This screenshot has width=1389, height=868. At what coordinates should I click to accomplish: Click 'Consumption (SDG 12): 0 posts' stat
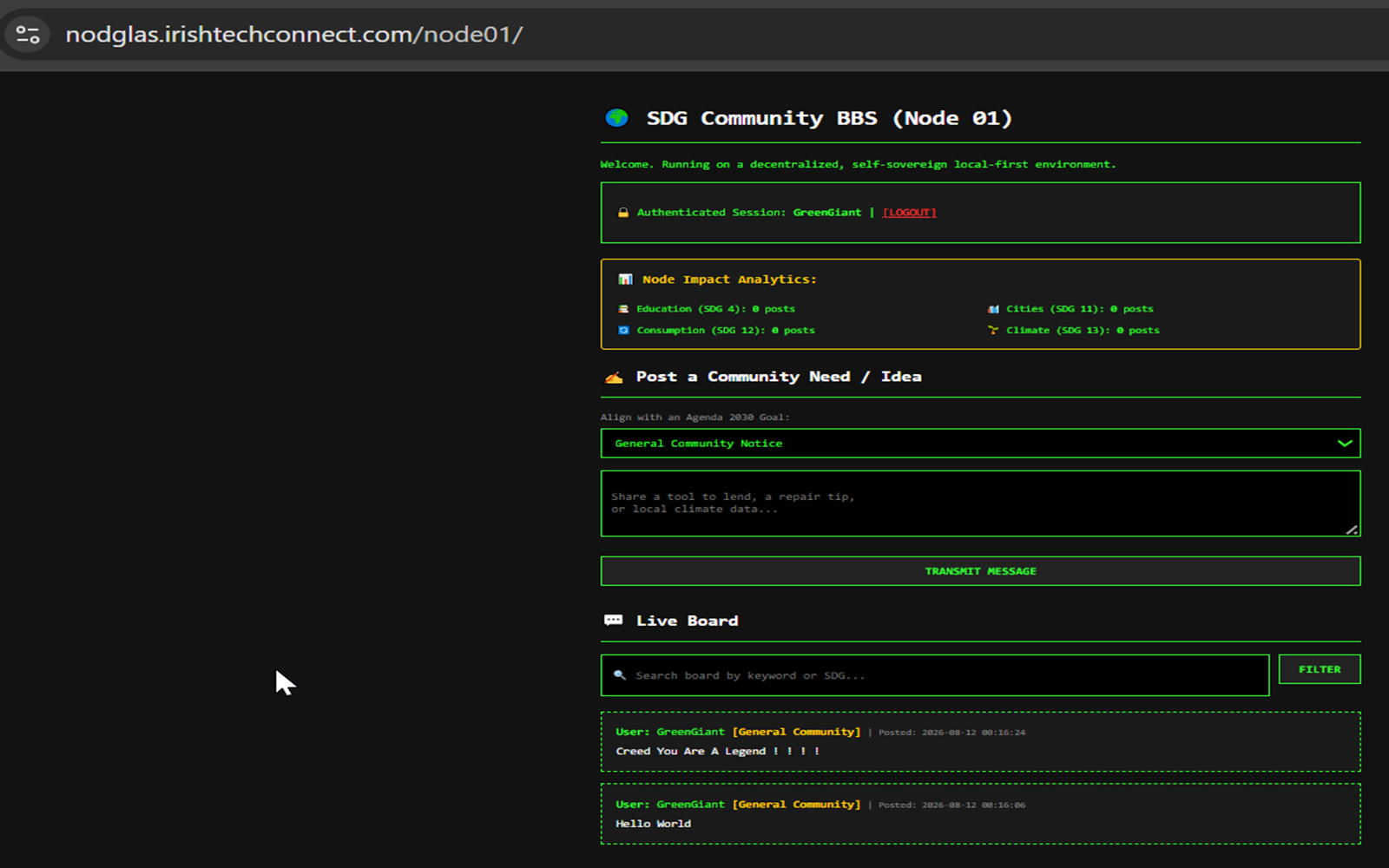click(x=726, y=331)
